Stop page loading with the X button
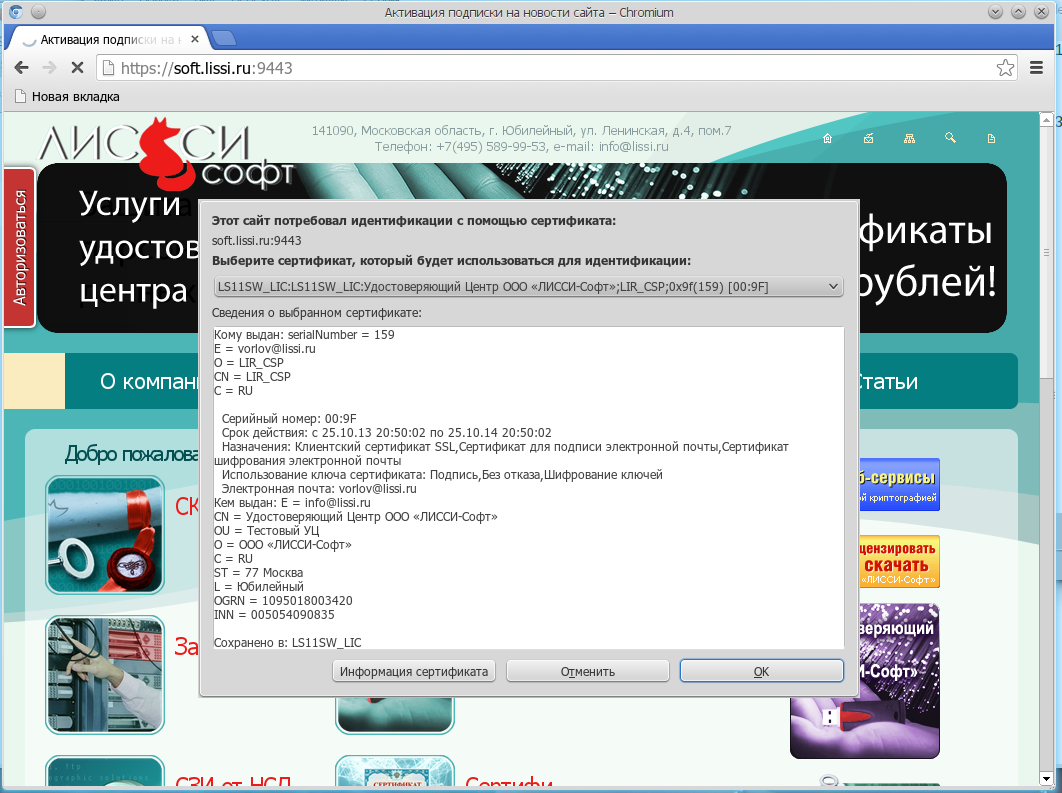 [77, 68]
